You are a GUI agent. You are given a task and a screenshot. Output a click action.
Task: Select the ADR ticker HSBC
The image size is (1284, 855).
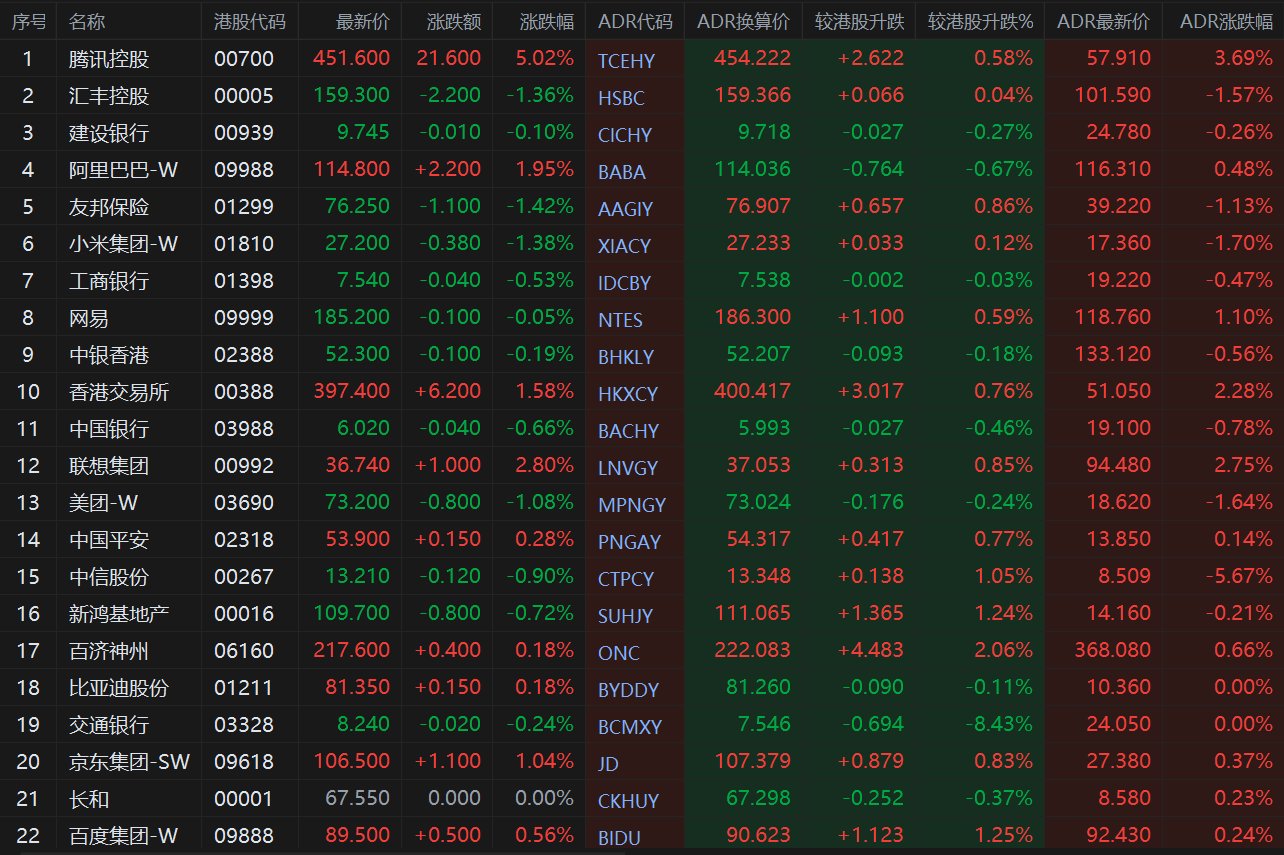click(621, 98)
